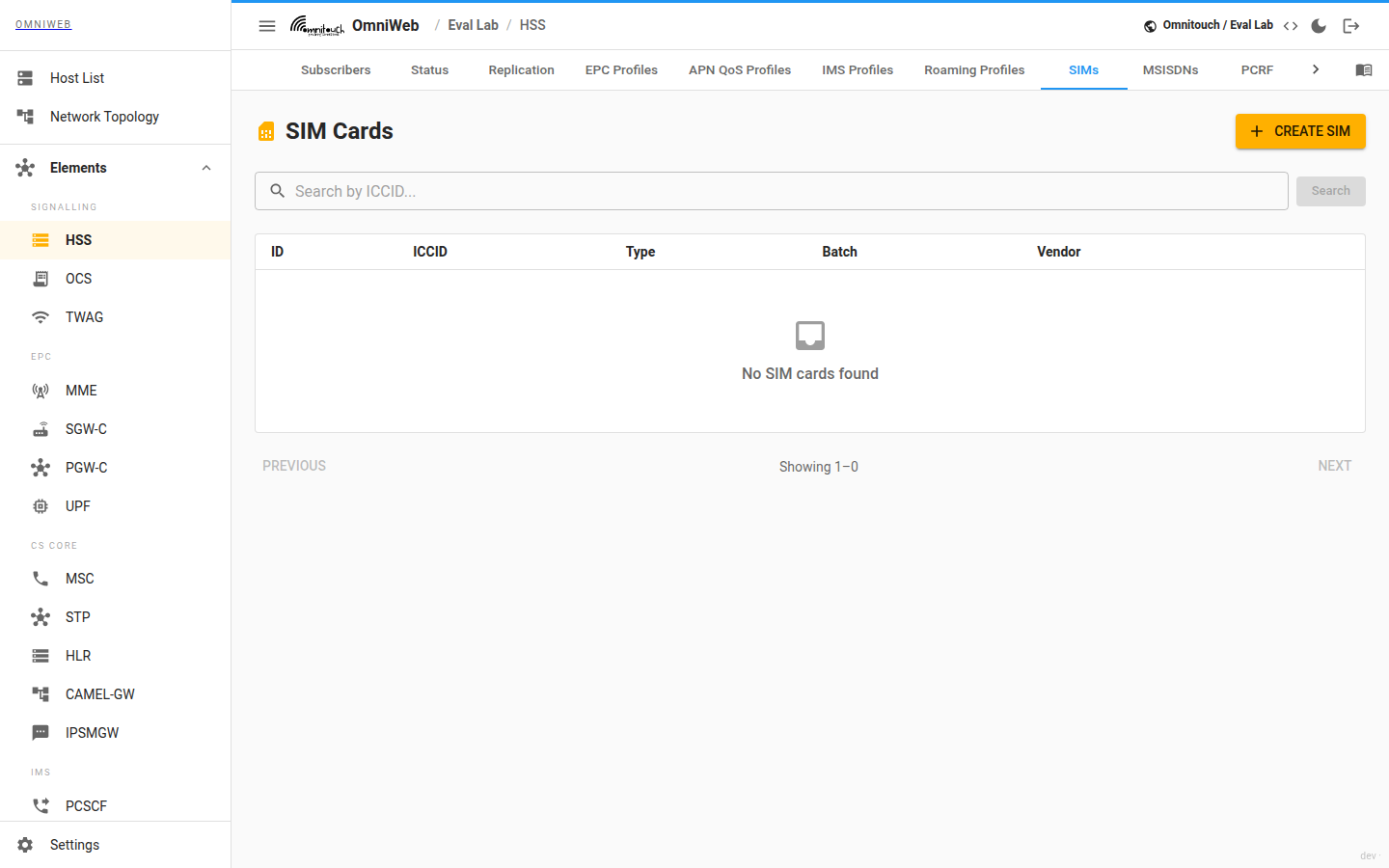Click the Vendor column header
This screenshot has height=868, width=1389.
[1058, 252]
